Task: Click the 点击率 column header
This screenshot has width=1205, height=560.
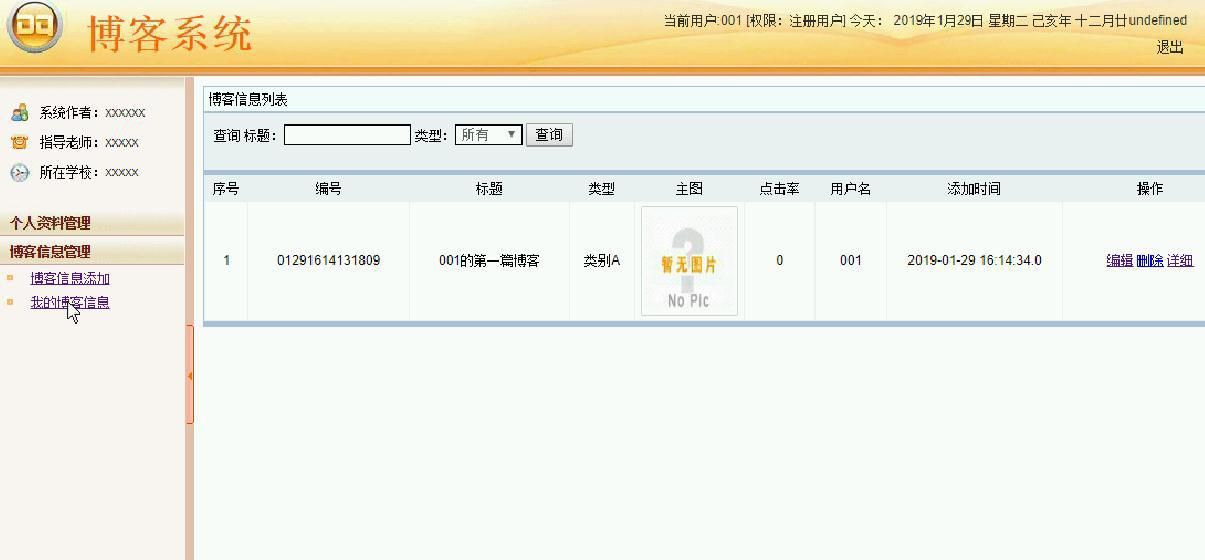Action: pos(779,188)
